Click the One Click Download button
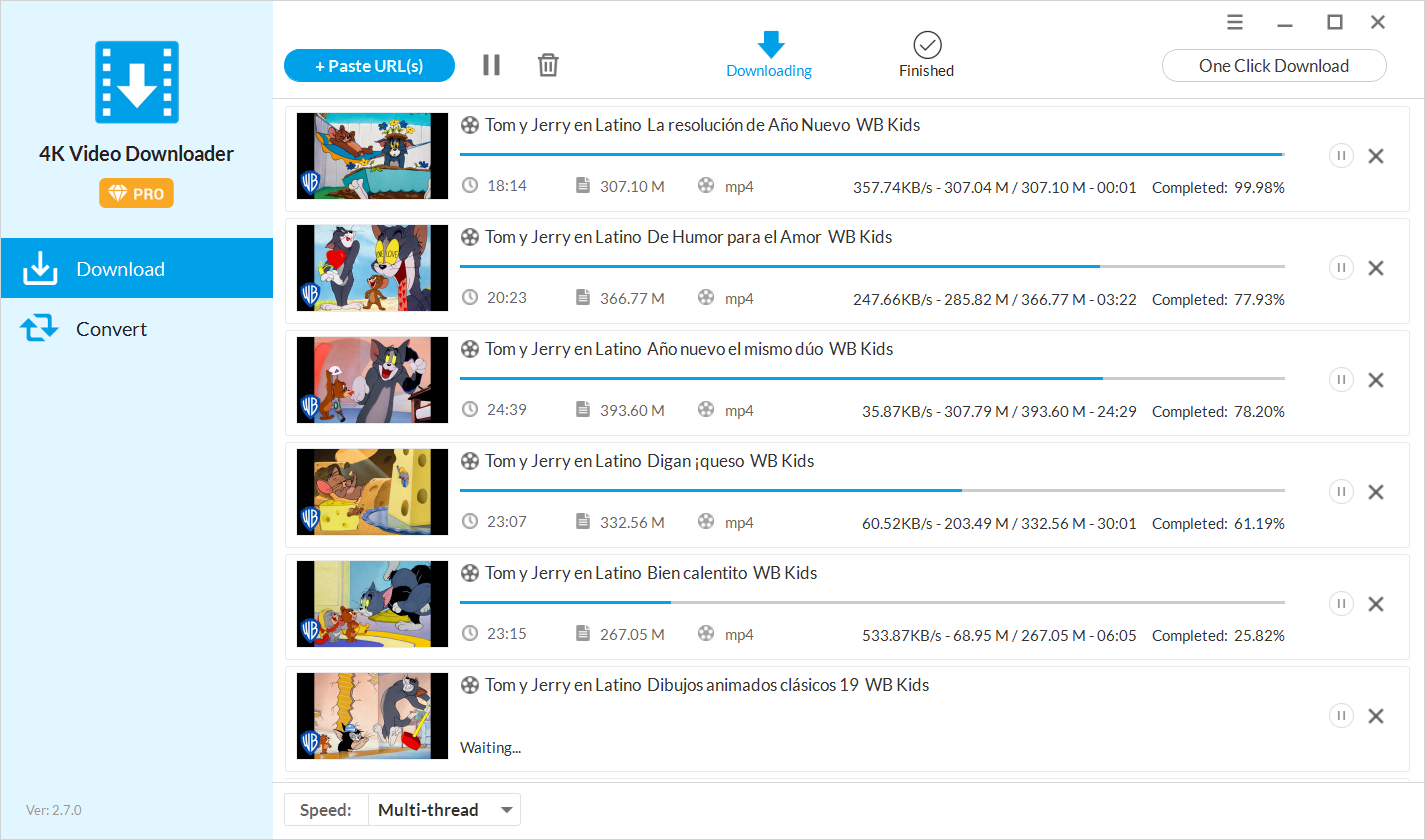Screen dimensions: 1425x840 (x=1273, y=66)
